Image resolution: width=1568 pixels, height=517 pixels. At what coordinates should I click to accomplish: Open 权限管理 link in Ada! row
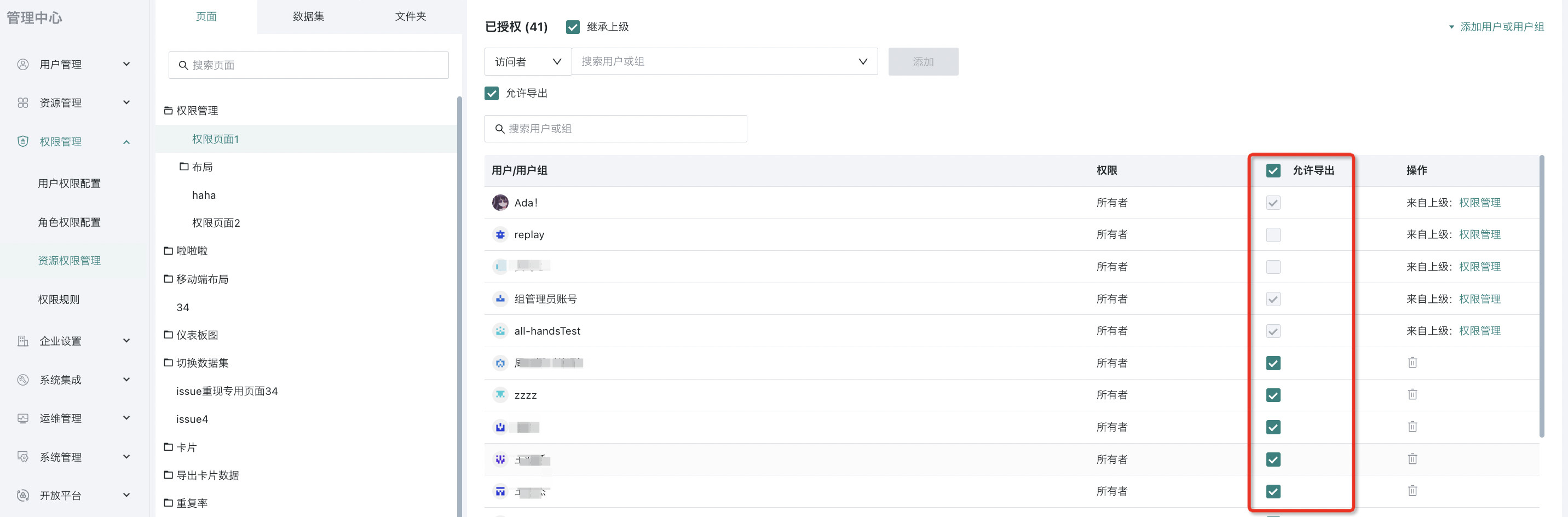[1479, 203]
